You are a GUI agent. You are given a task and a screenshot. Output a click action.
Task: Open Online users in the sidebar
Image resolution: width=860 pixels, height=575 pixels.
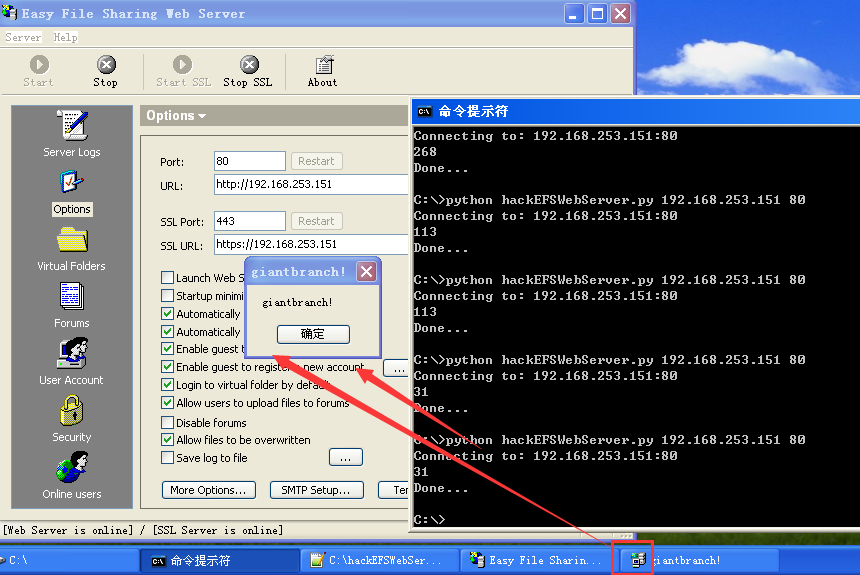(72, 475)
